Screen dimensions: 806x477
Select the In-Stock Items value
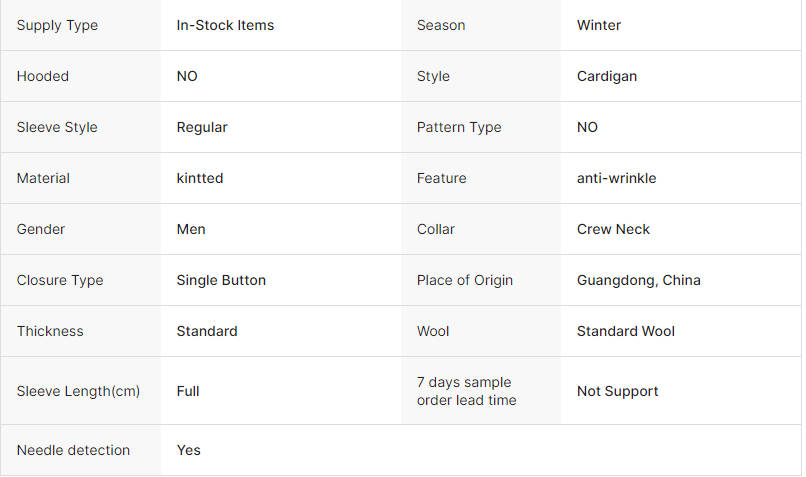225,25
